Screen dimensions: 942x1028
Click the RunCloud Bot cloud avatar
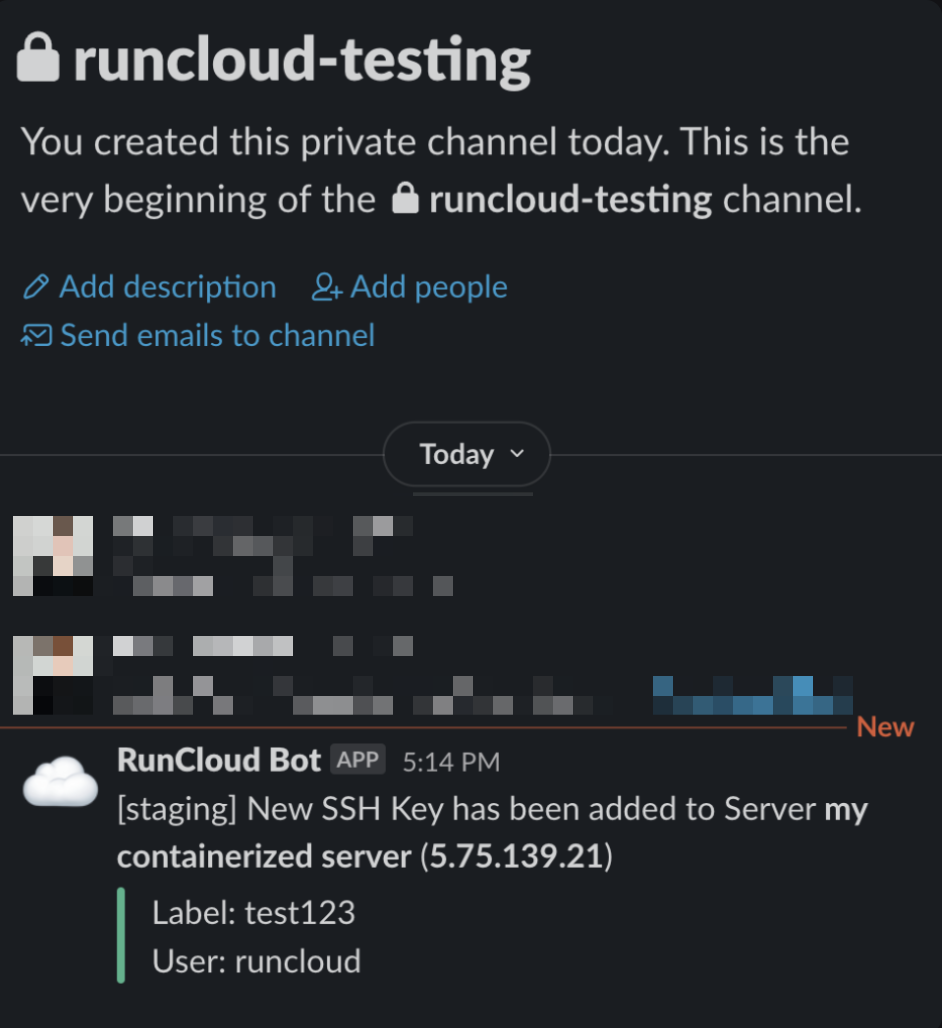click(60, 781)
